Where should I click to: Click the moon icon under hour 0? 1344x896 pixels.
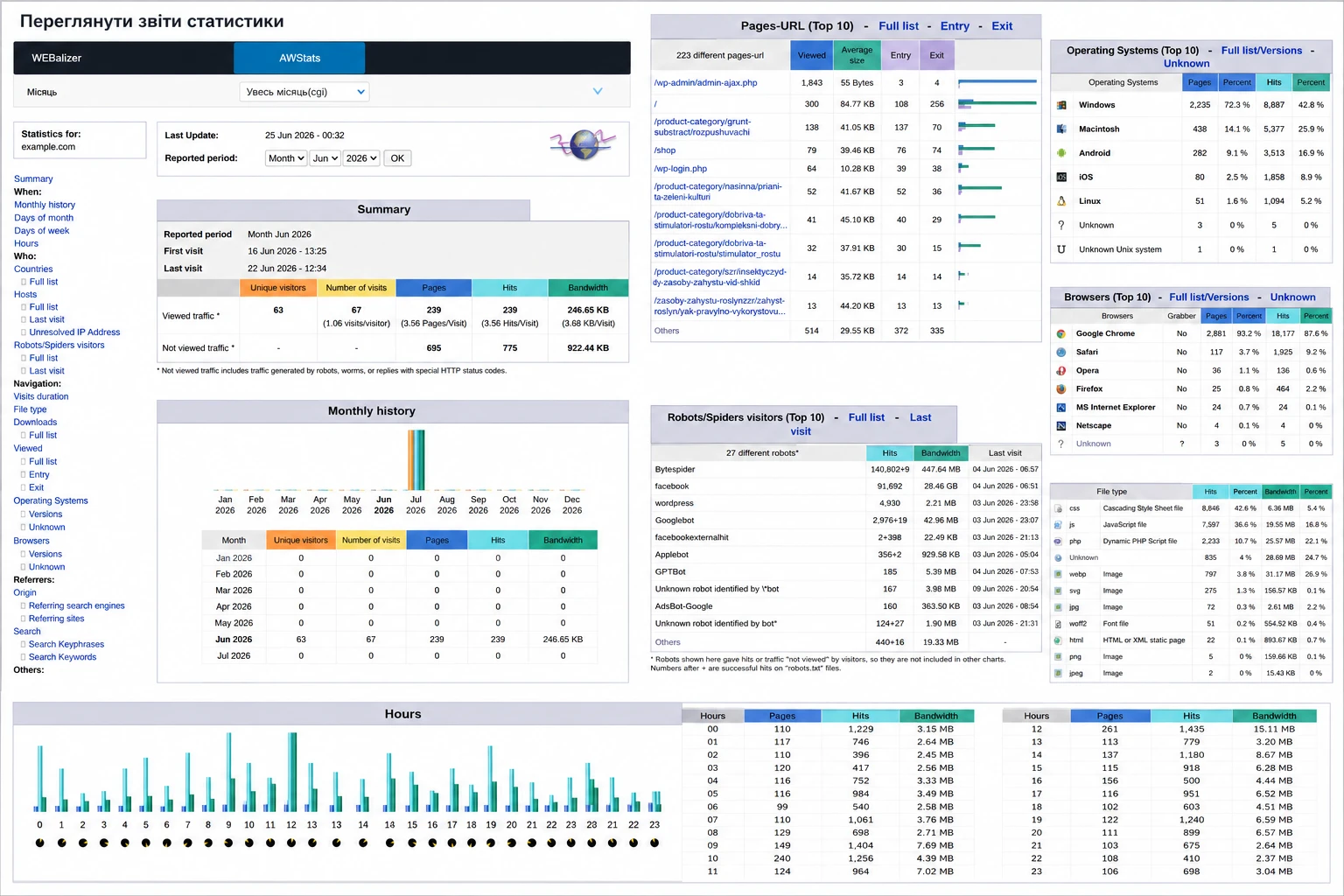coord(39,843)
